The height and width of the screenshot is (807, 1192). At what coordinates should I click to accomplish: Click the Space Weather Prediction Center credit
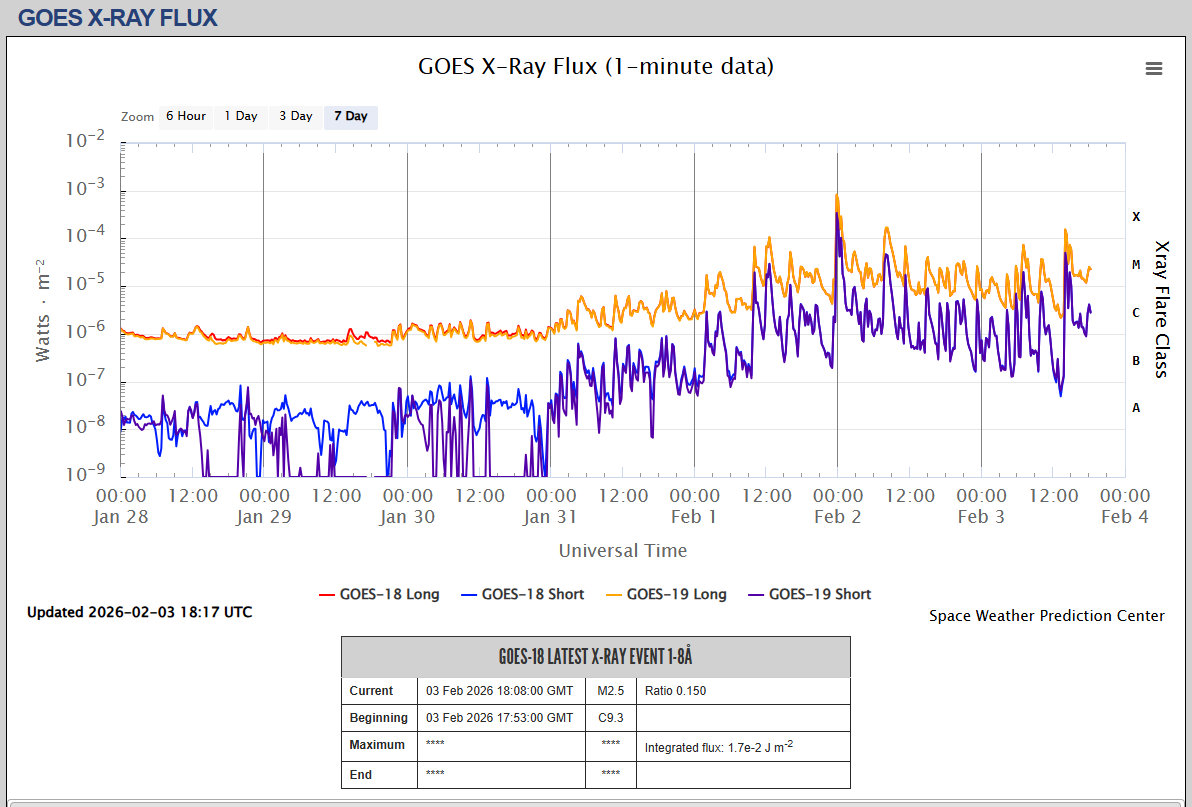coord(1046,616)
